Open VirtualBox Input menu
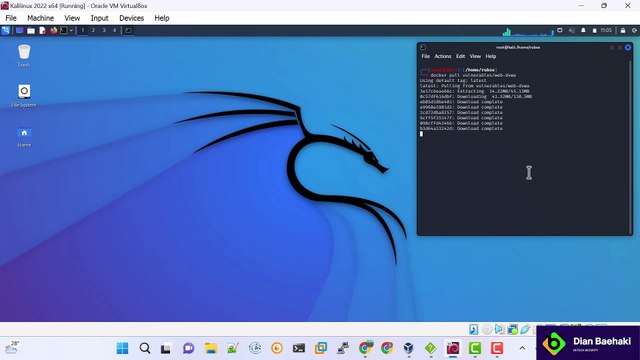 100,18
